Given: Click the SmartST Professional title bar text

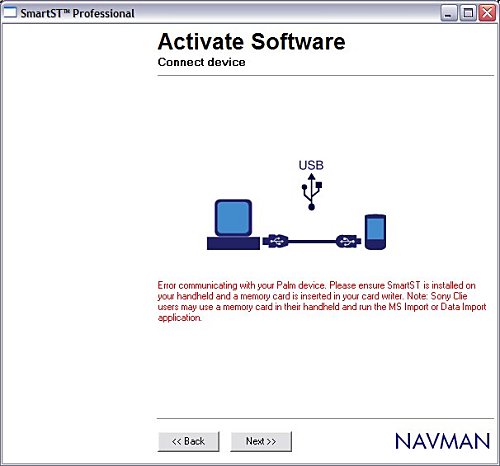Looking at the screenshot, I should (77, 13).
